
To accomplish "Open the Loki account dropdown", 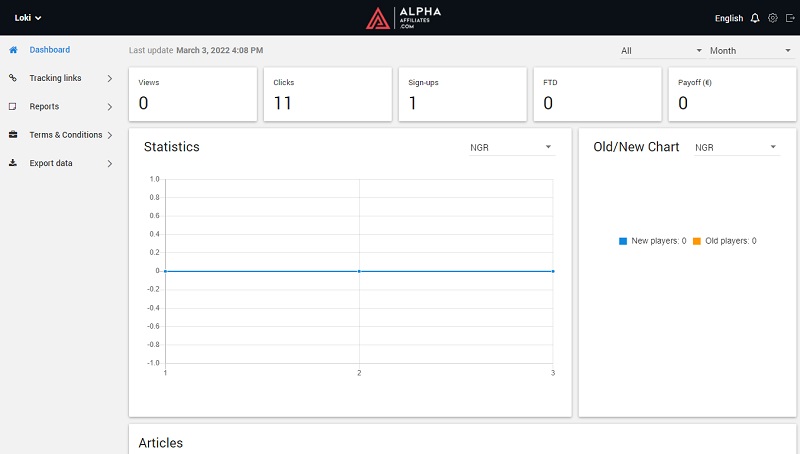I will coord(28,18).
